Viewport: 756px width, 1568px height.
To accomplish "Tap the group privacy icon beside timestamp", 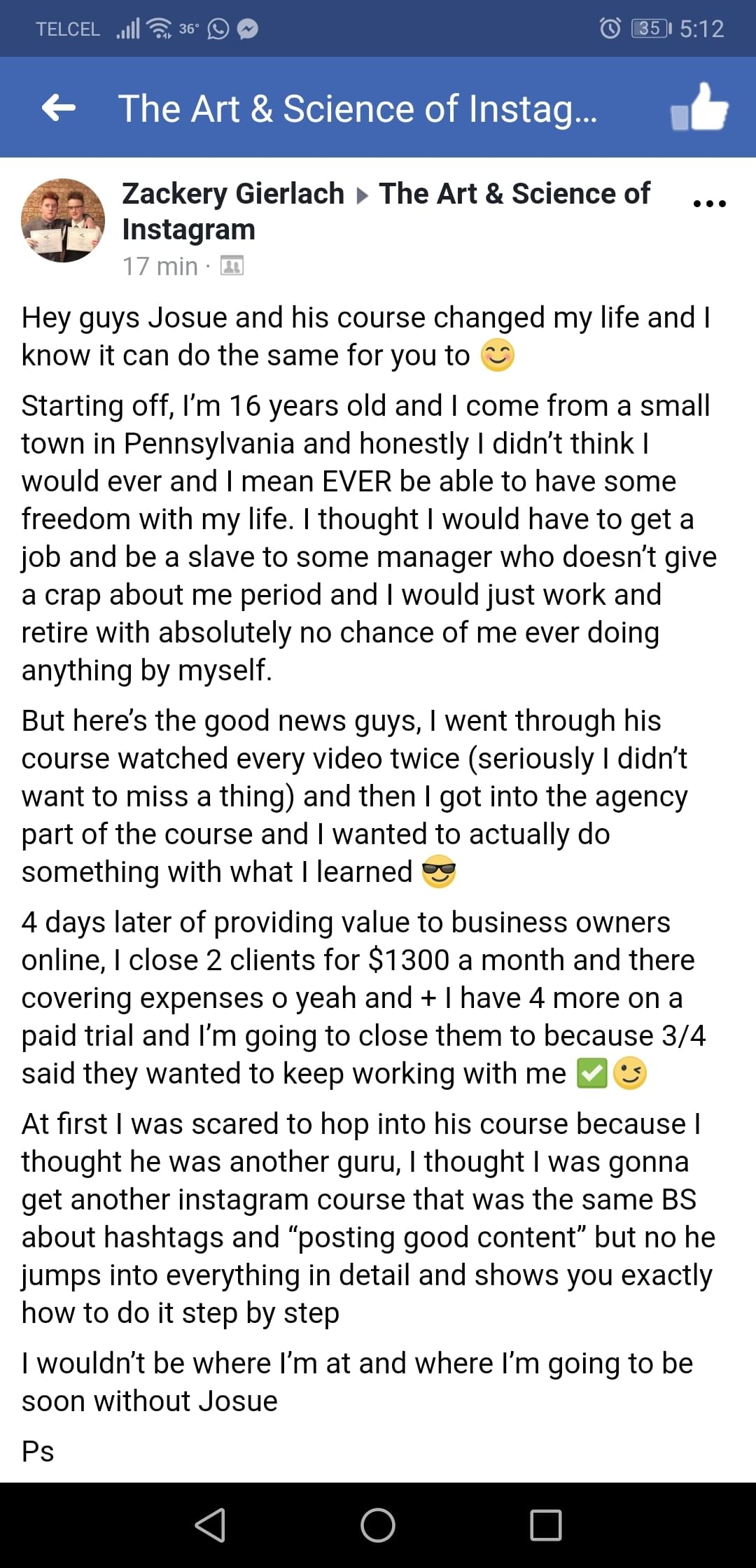I will click(232, 266).
